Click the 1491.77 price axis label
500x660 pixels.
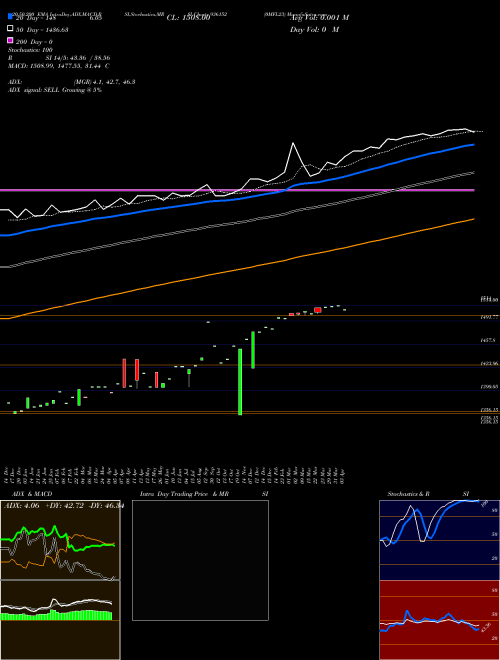[x=490, y=317]
